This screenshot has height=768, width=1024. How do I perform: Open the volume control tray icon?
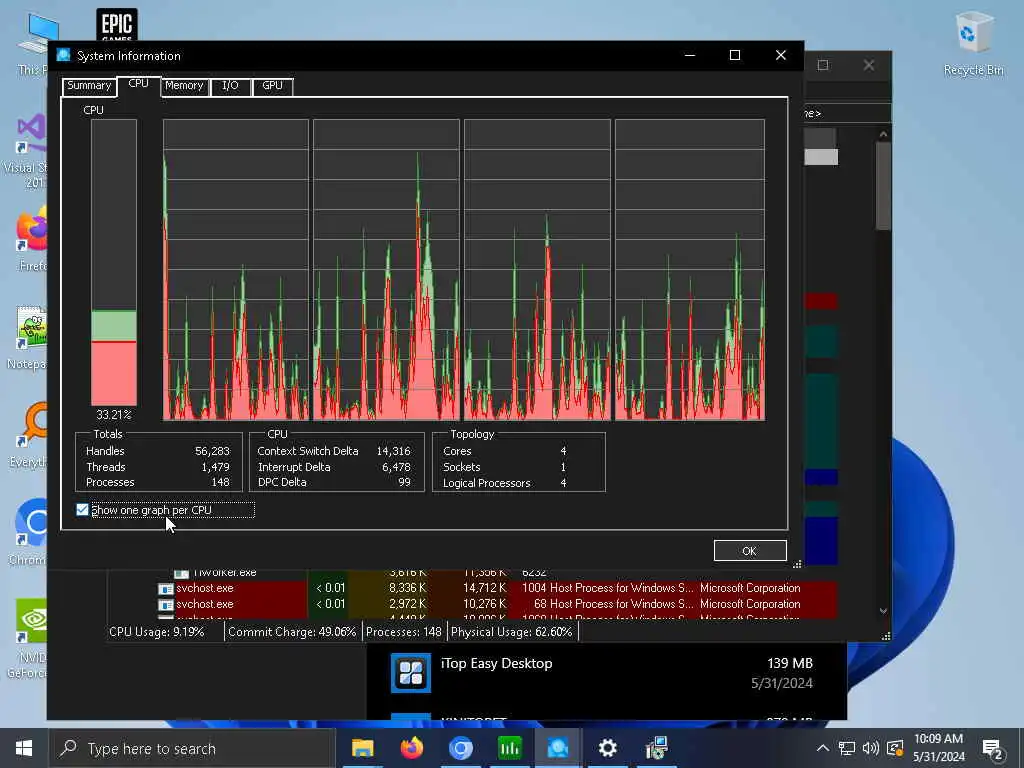click(x=871, y=748)
